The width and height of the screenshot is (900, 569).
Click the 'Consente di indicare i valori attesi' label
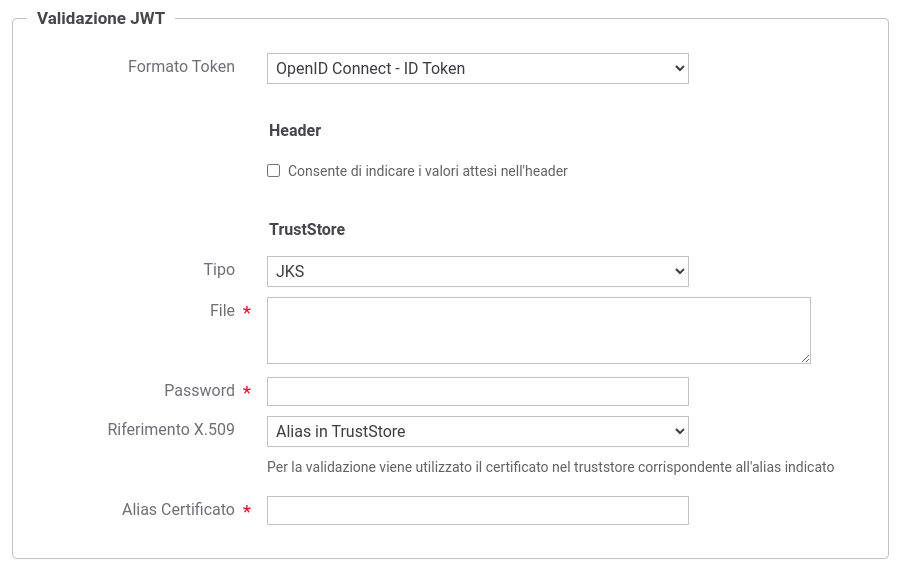pyautogui.click(x=428, y=171)
